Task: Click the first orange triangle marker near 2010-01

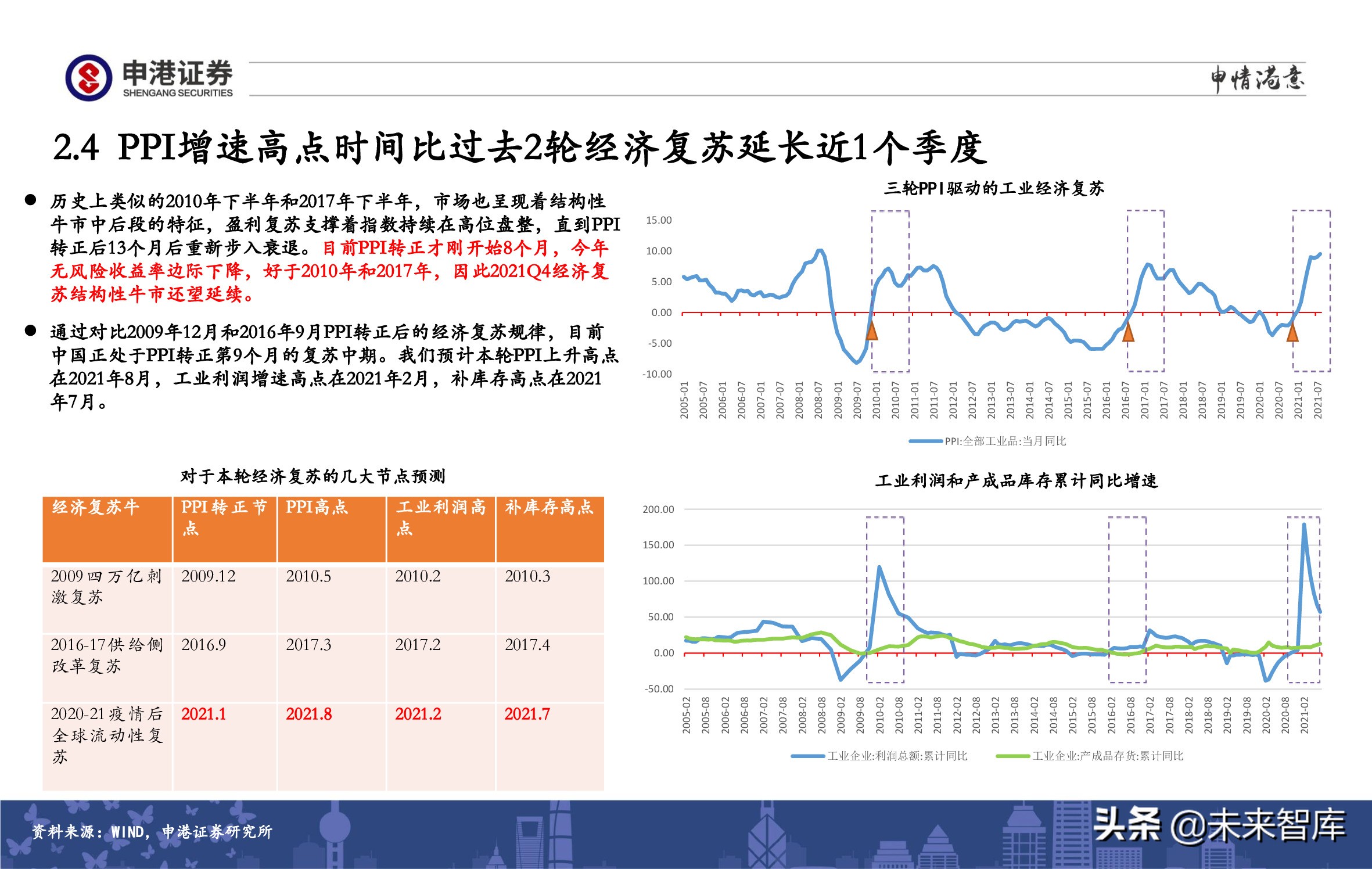Action: pyautogui.click(x=872, y=331)
